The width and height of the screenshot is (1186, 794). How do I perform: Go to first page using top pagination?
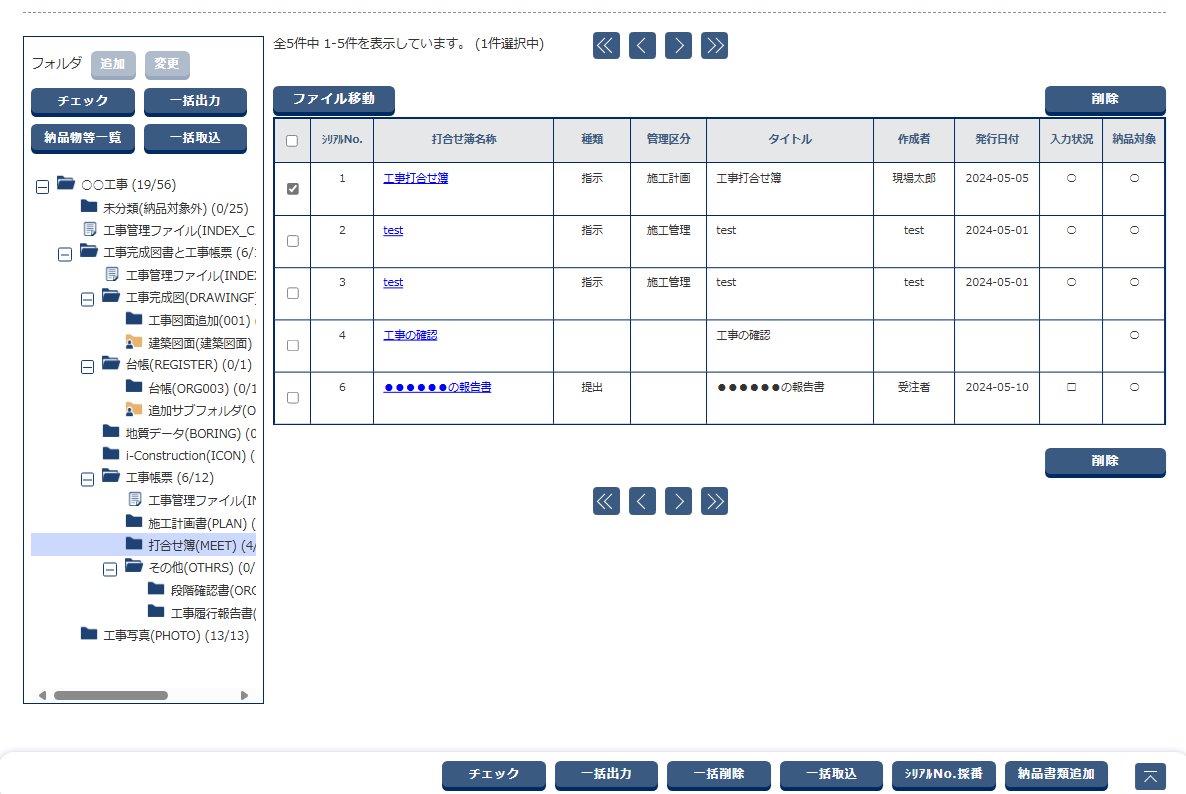[606, 45]
